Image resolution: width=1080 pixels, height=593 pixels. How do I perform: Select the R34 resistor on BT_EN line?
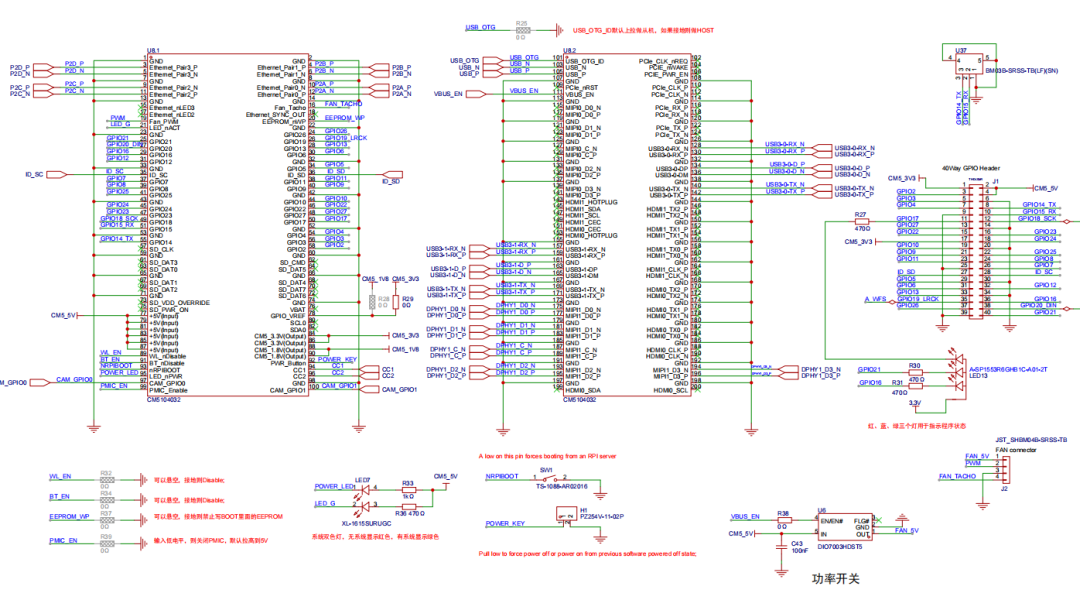coord(106,499)
